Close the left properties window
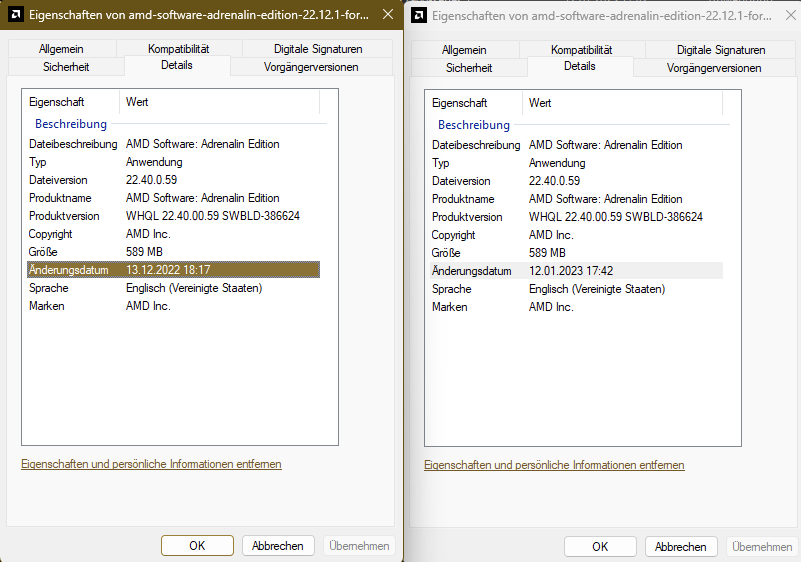 point(388,14)
